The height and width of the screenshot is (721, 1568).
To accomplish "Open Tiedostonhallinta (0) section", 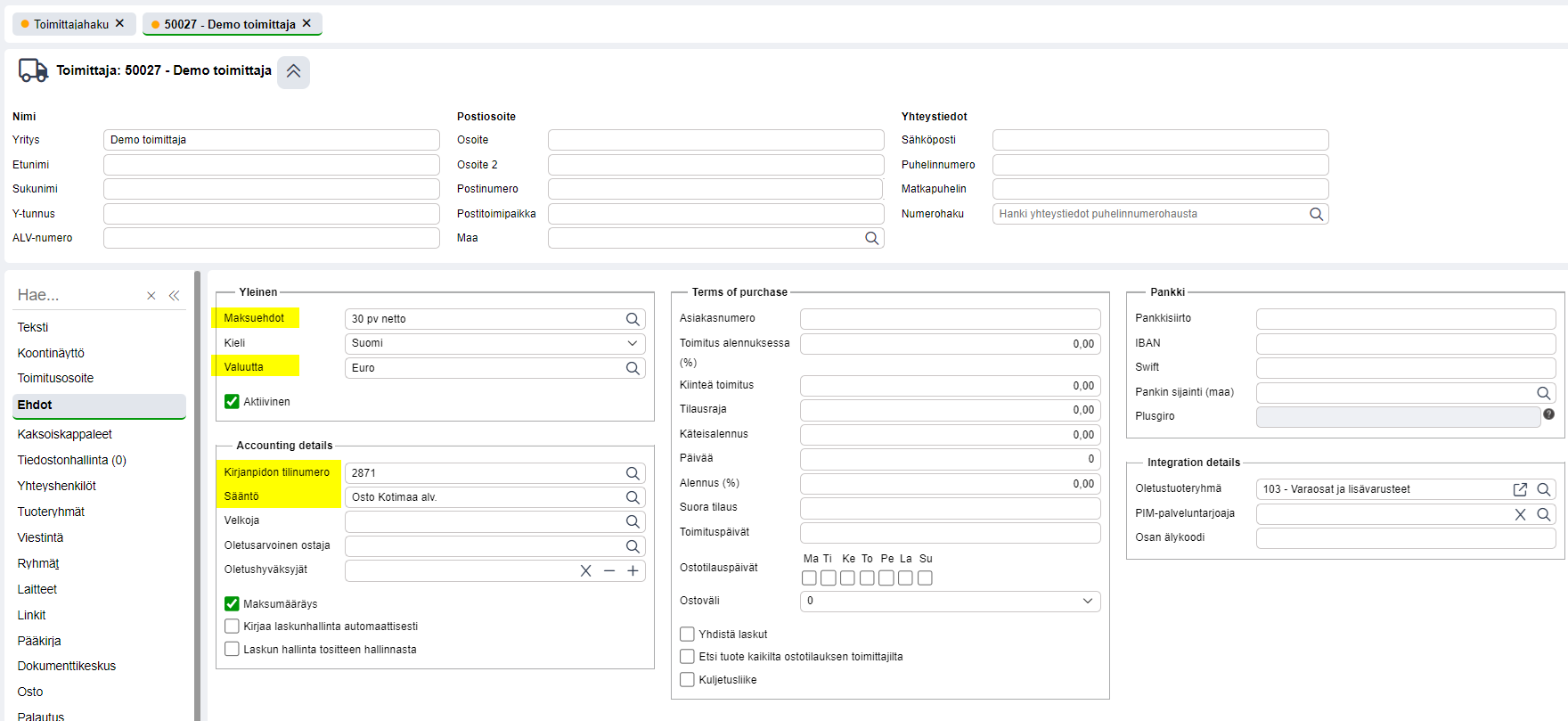I will point(72,460).
